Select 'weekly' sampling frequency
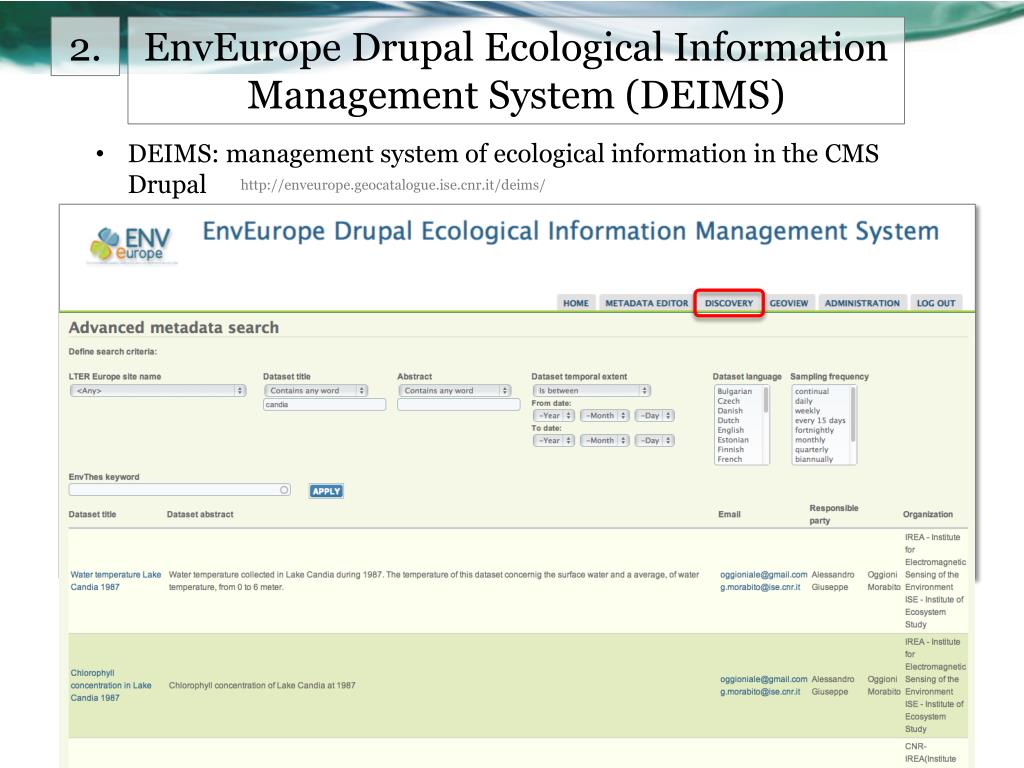 [807, 411]
